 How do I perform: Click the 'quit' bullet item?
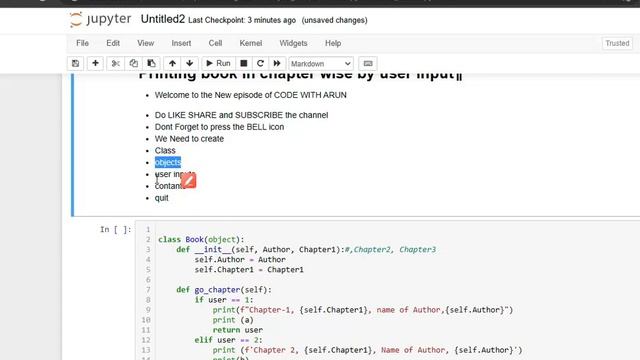pyautogui.click(x=162, y=198)
